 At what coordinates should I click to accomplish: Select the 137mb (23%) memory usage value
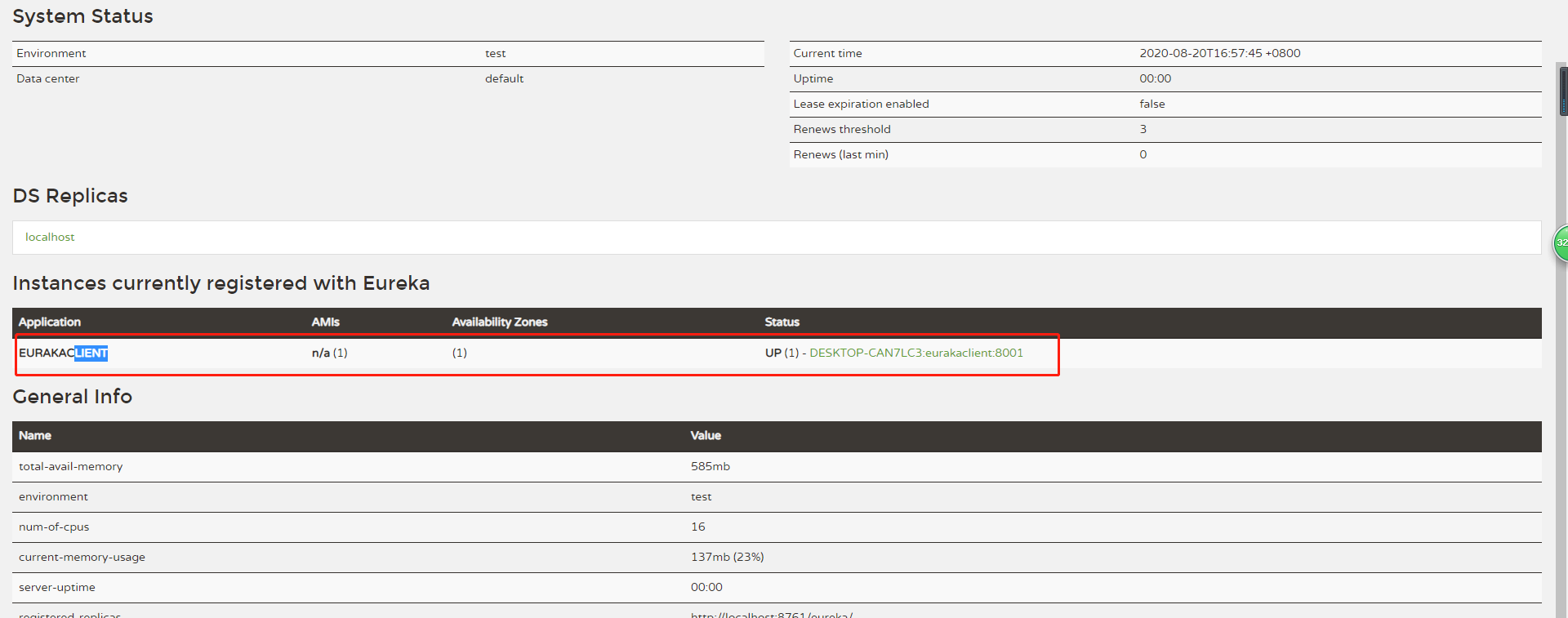tap(727, 557)
